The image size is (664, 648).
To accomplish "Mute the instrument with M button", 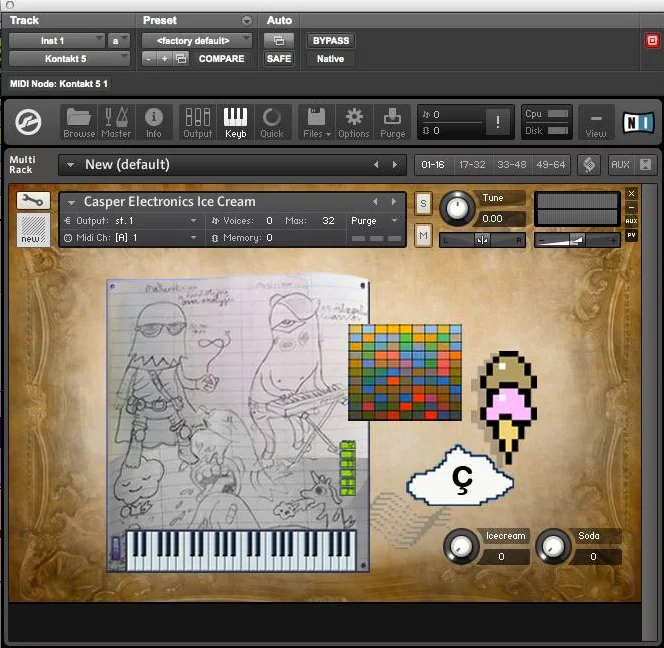I will (x=423, y=235).
